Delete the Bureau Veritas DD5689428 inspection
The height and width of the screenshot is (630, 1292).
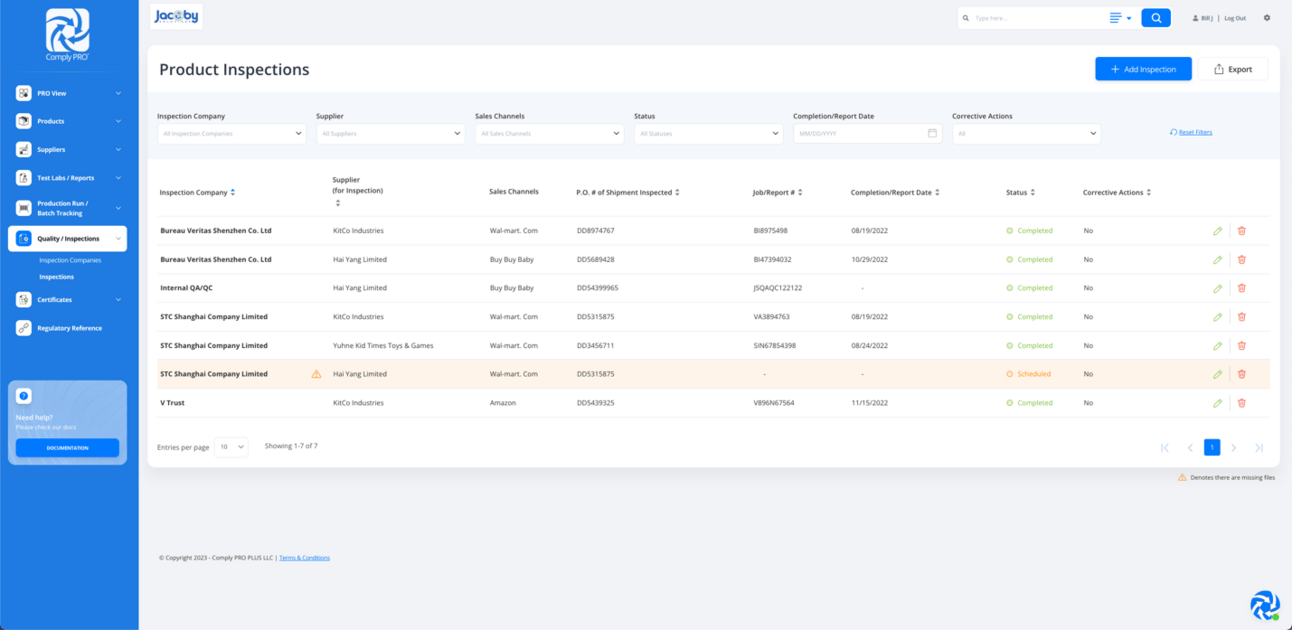click(x=1242, y=259)
